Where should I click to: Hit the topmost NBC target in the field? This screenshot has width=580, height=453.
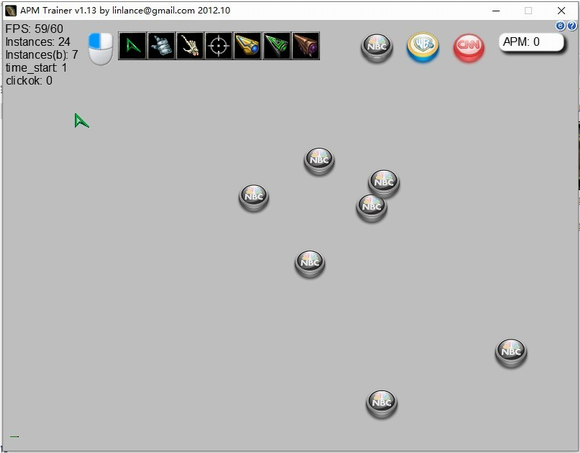click(319, 161)
